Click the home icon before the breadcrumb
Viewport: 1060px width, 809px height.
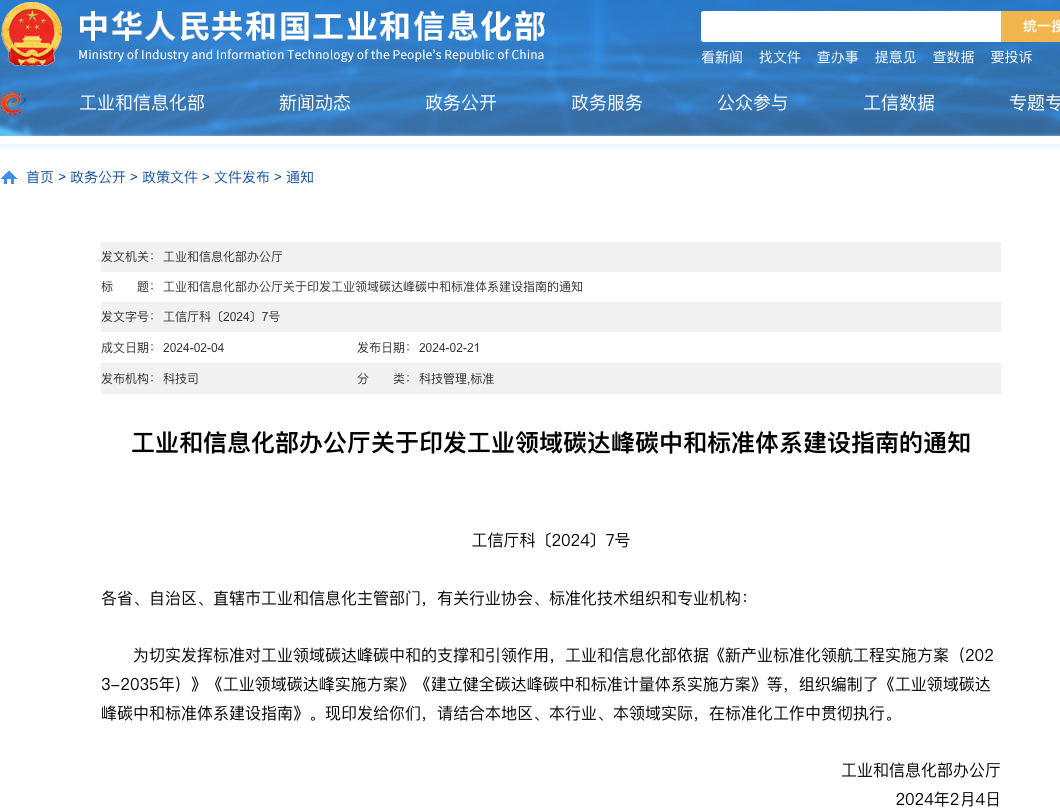(10, 177)
